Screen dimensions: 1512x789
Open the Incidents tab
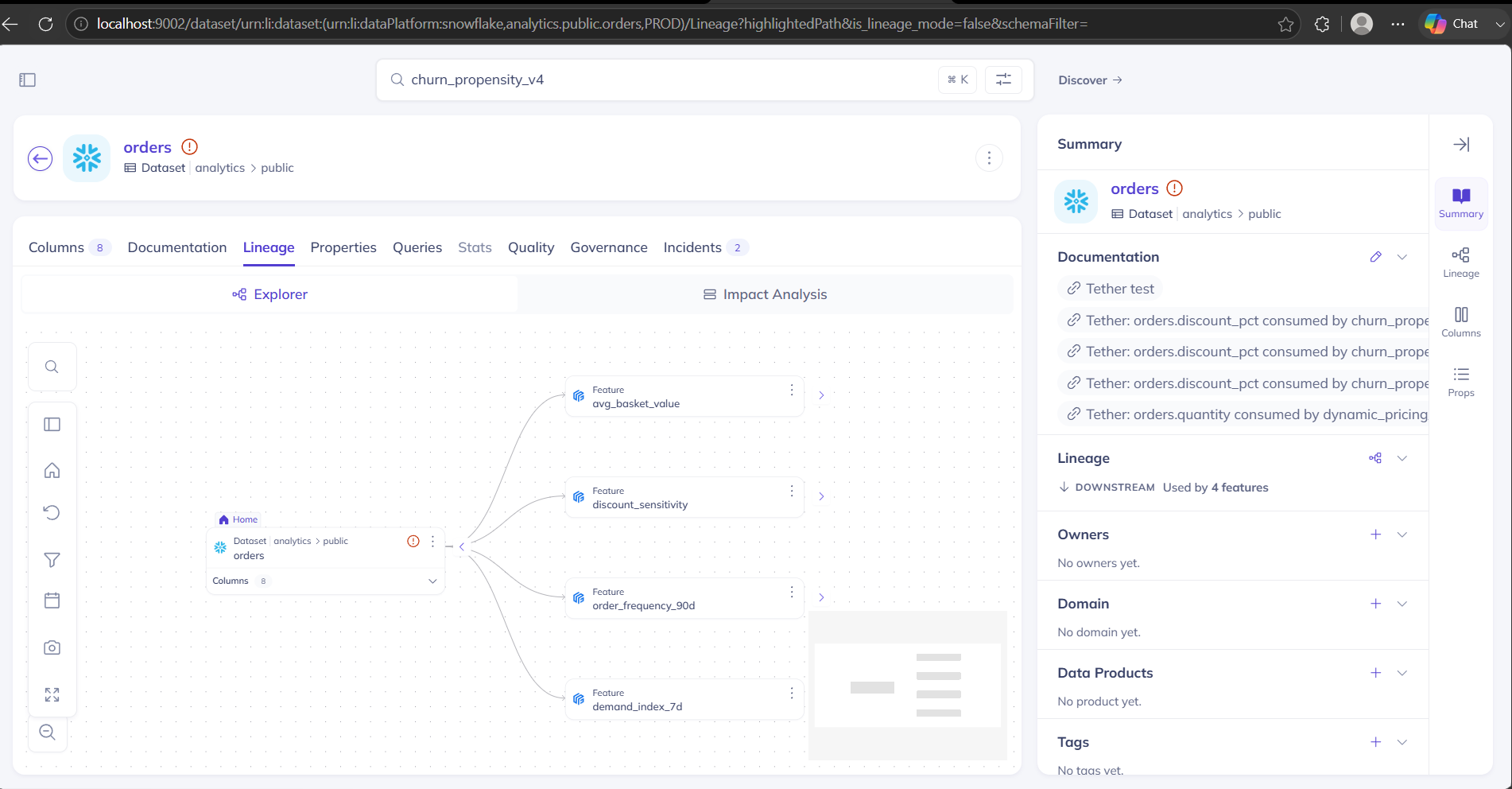[705, 247]
